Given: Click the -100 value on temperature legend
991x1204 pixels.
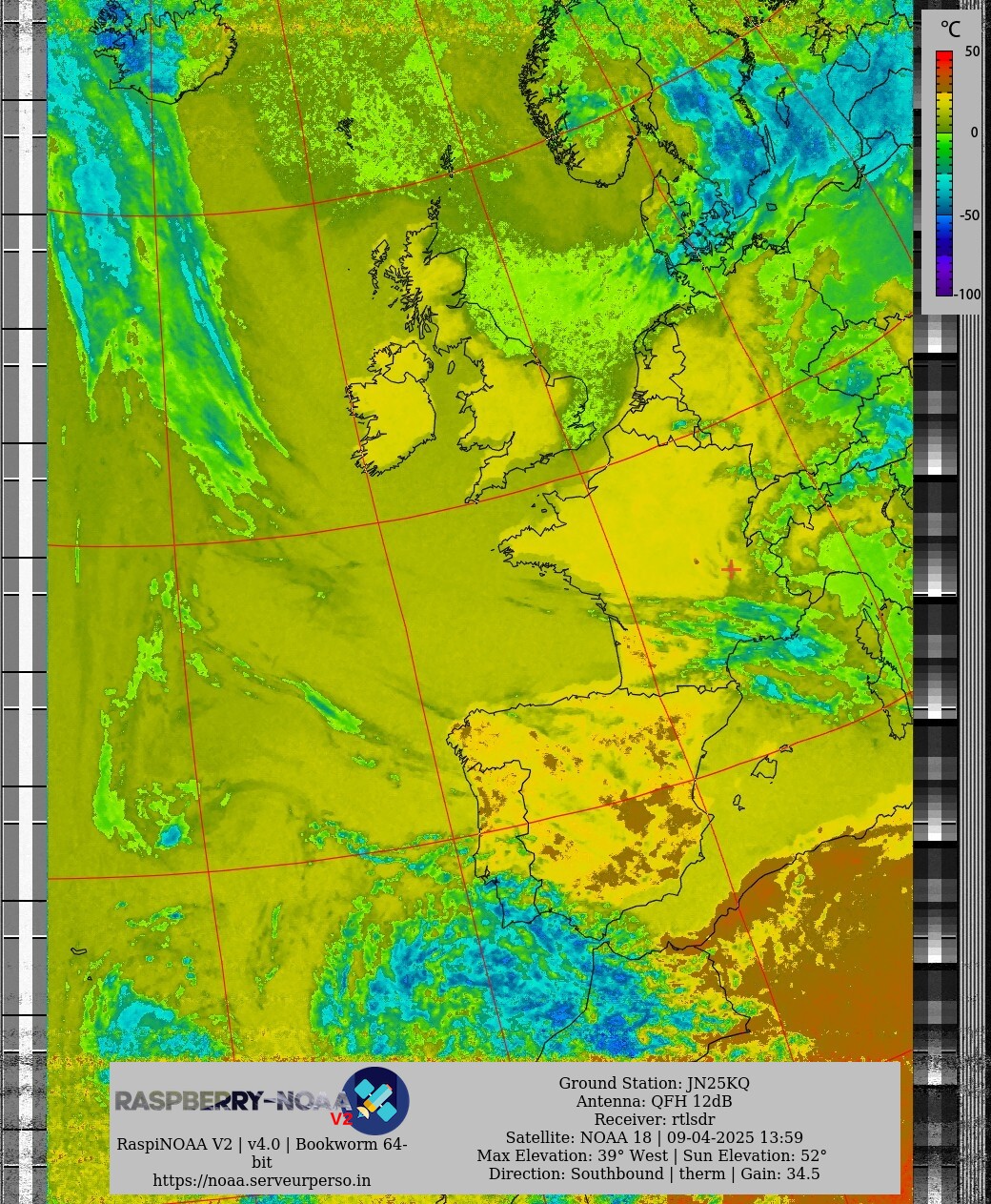Looking at the screenshot, I should 967,295.
